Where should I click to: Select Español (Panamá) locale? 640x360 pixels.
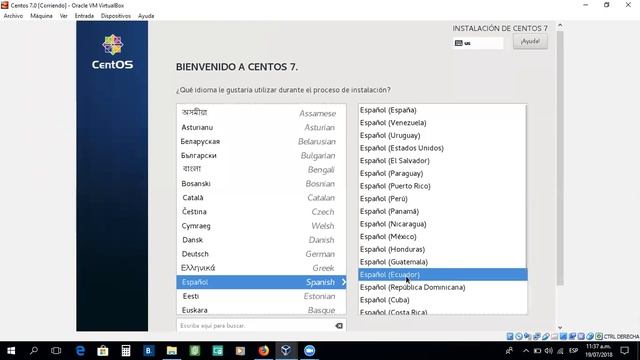coord(442,211)
